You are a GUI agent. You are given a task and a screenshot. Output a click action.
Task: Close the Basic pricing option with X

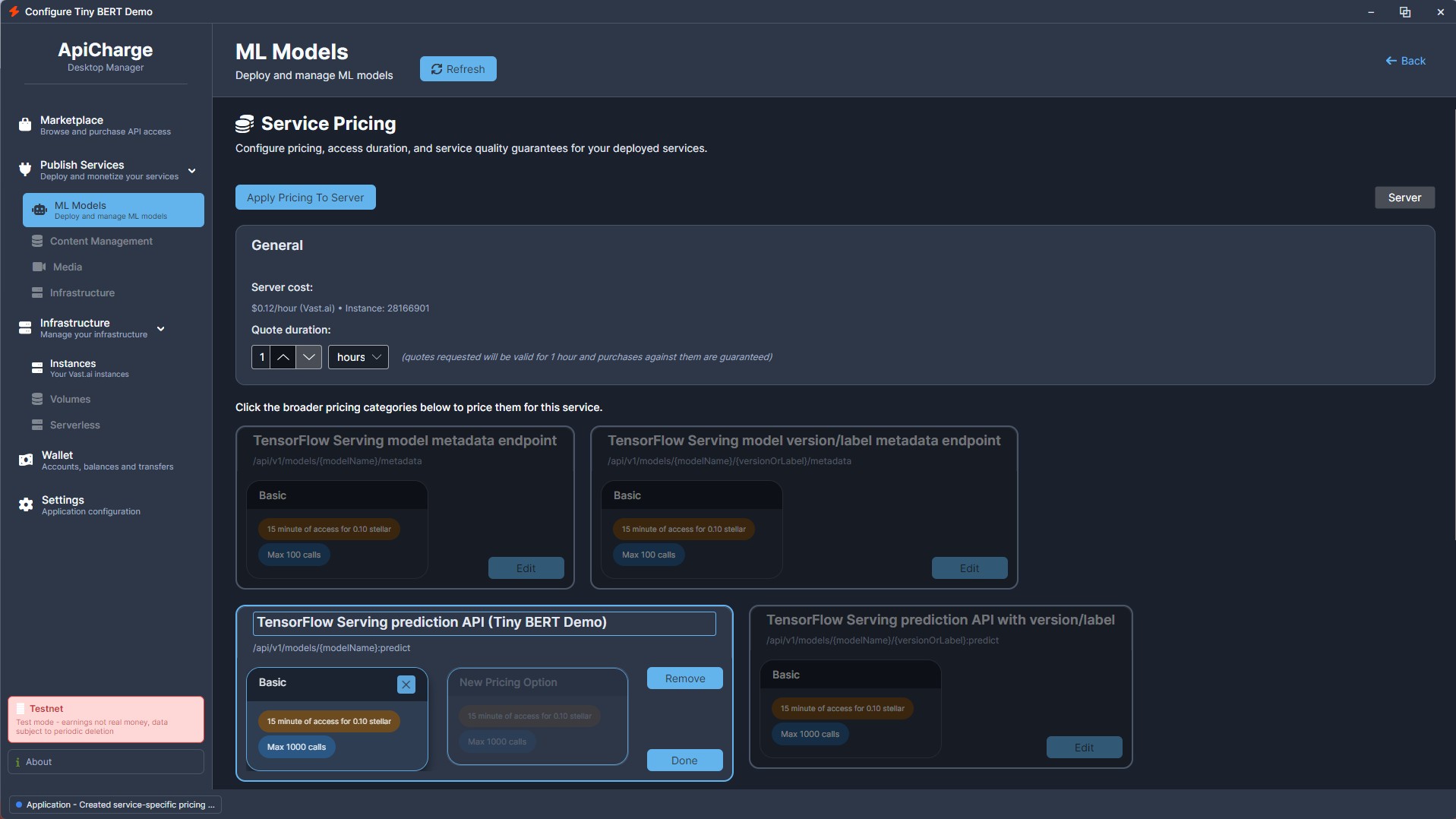[406, 685]
